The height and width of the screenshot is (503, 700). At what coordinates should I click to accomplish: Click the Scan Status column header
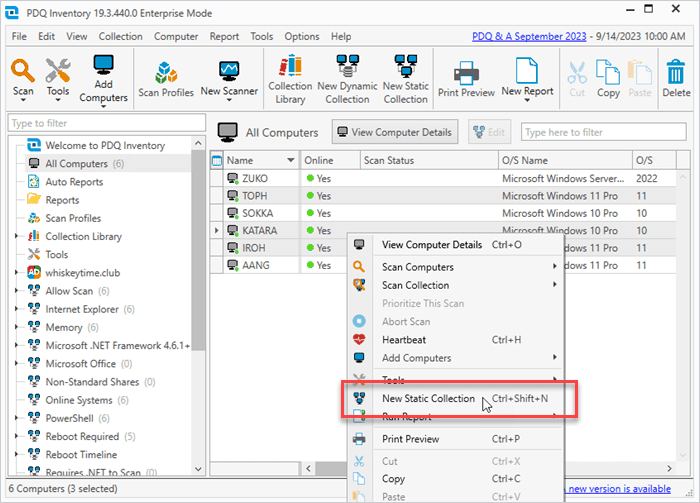(429, 160)
